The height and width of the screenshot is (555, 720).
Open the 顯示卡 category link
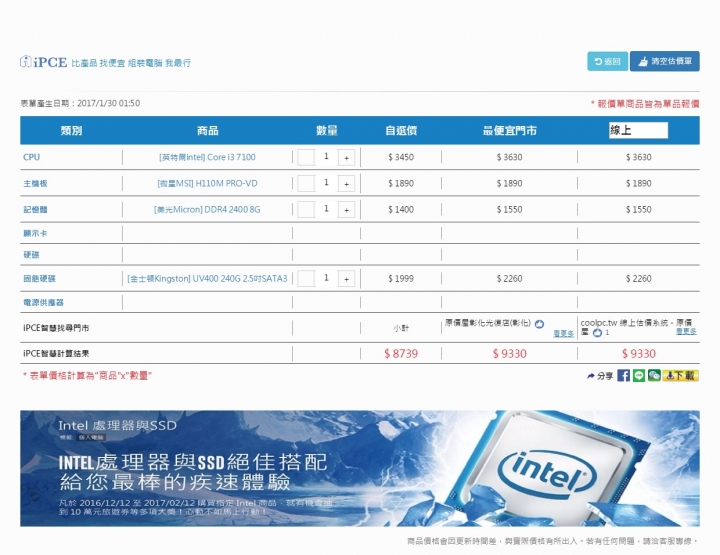(x=35, y=234)
